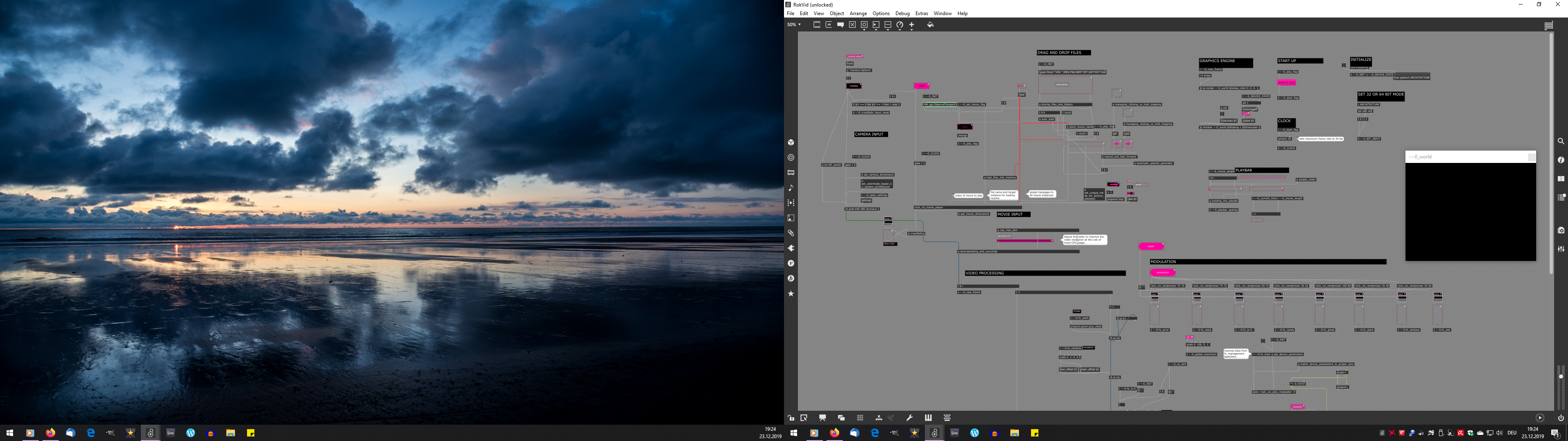
Task: Toggle the patcher lock icon
Action: click(791, 418)
